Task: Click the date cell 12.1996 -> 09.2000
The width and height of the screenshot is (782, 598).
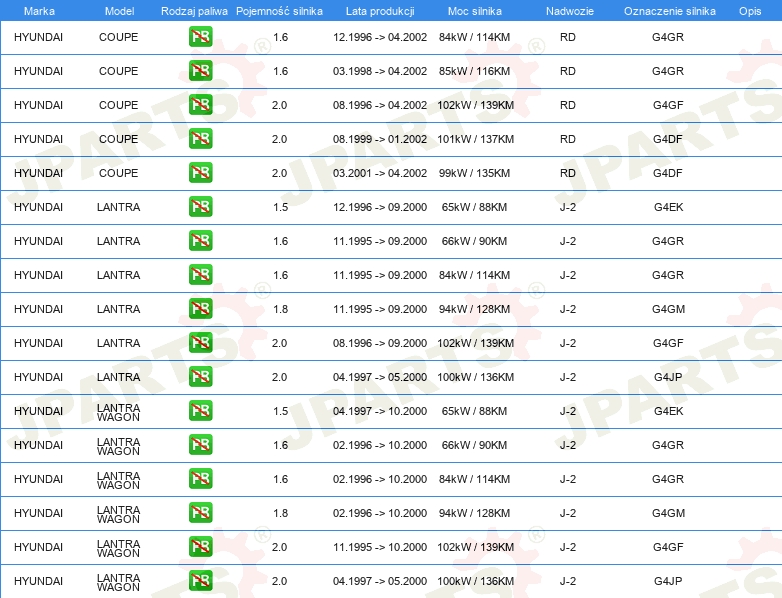Action: coord(380,207)
